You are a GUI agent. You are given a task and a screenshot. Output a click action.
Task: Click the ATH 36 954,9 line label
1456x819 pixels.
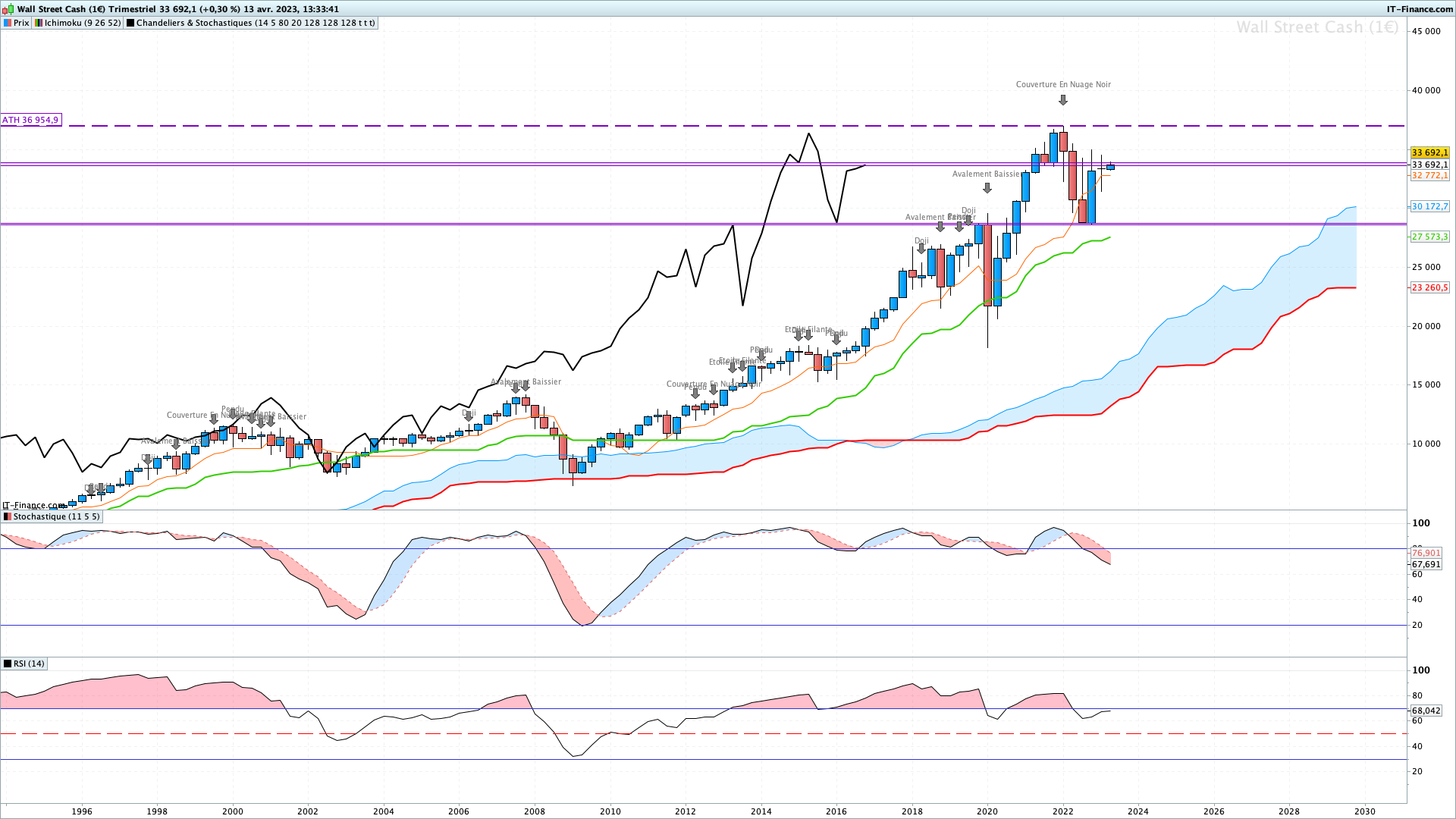pos(30,120)
